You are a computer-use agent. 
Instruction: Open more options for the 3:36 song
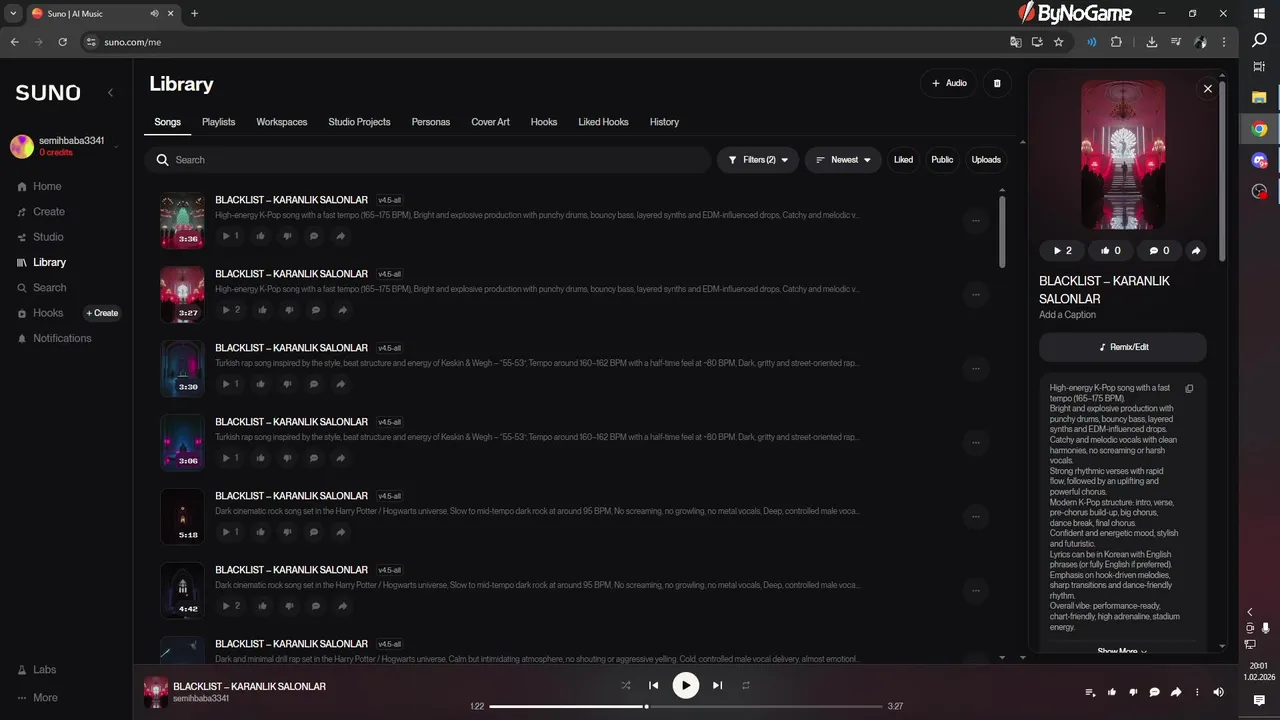pyautogui.click(x=975, y=220)
